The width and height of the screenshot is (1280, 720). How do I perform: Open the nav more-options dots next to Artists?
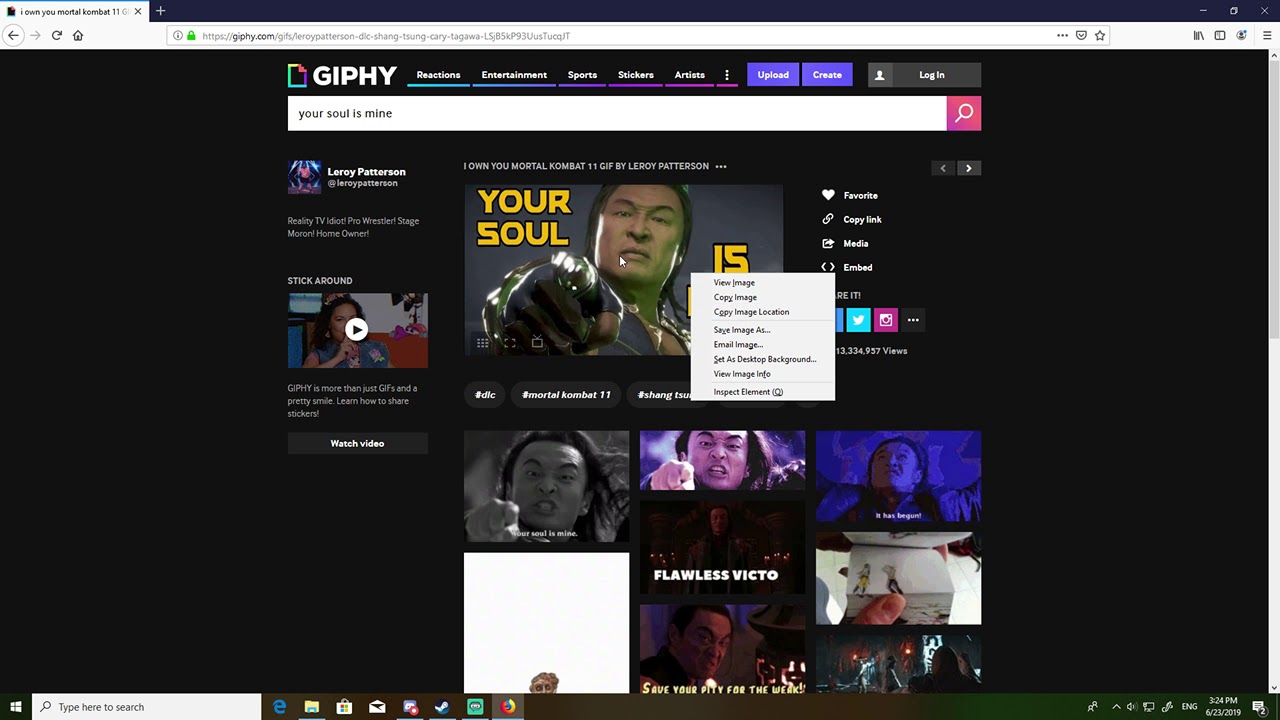(x=727, y=75)
